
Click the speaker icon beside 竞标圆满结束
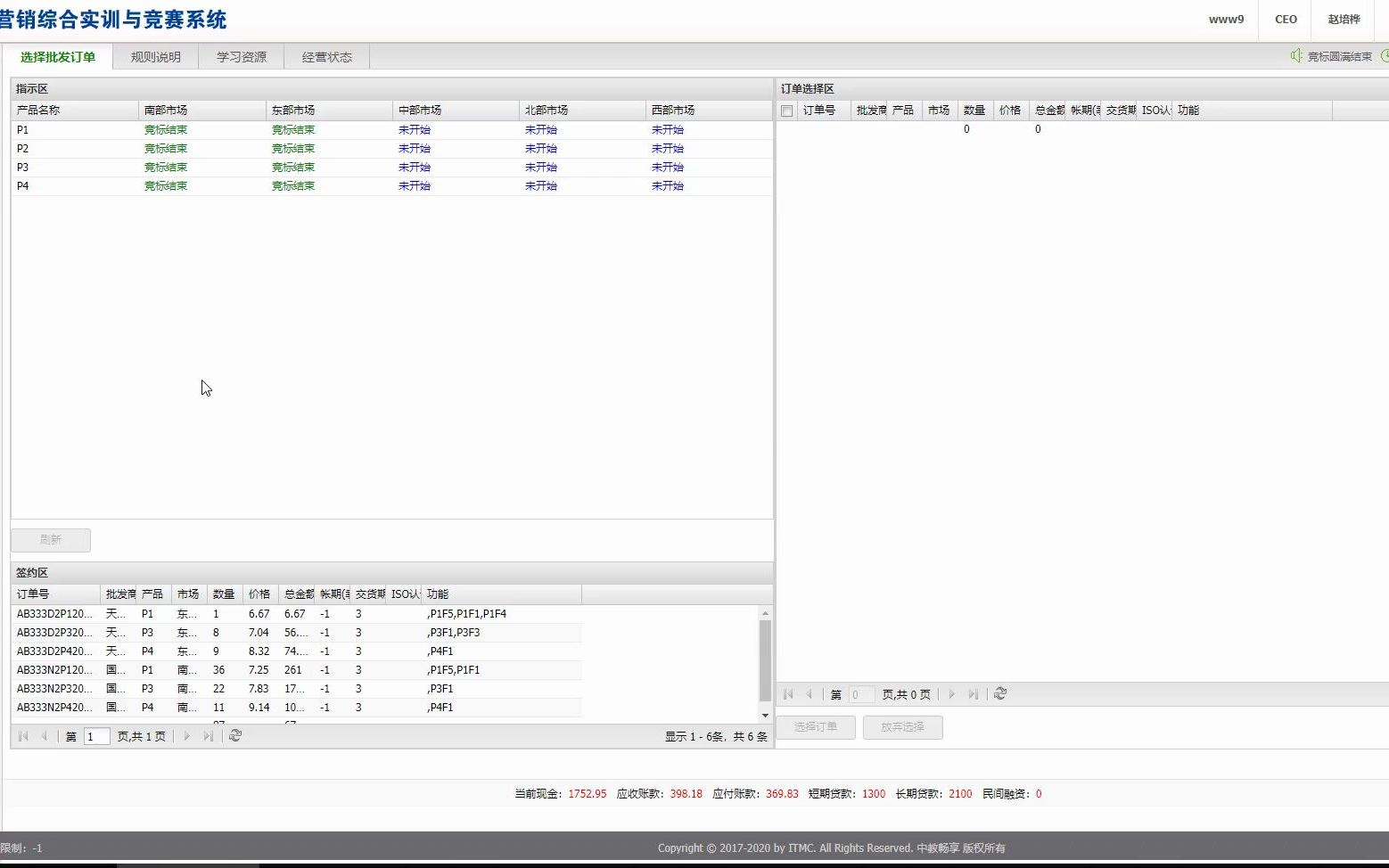1296,56
